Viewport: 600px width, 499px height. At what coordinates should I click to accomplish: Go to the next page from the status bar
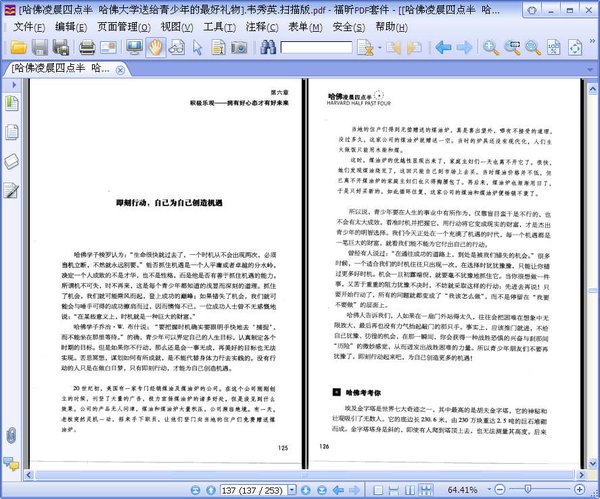tap(305, 490)
